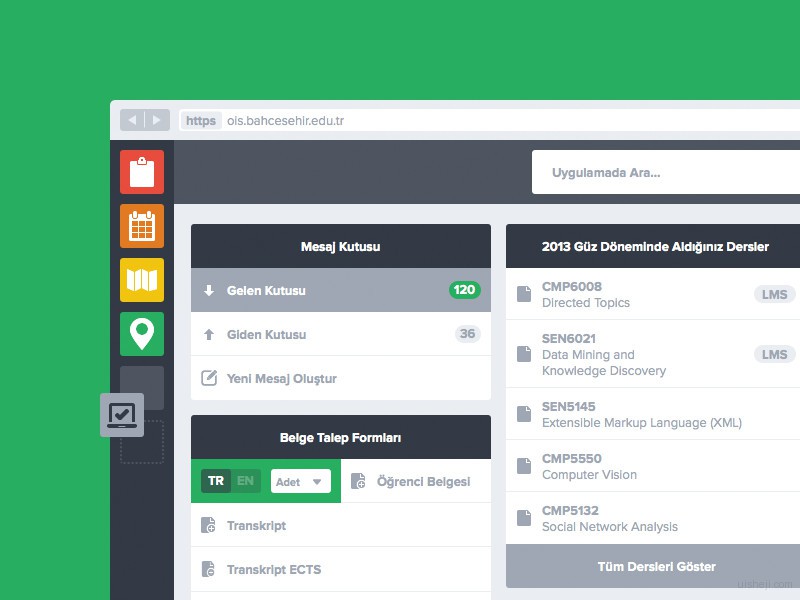The image size is (800, 600).
Task: Click the green location pin sidebar icon
Action: pos(141,334)
